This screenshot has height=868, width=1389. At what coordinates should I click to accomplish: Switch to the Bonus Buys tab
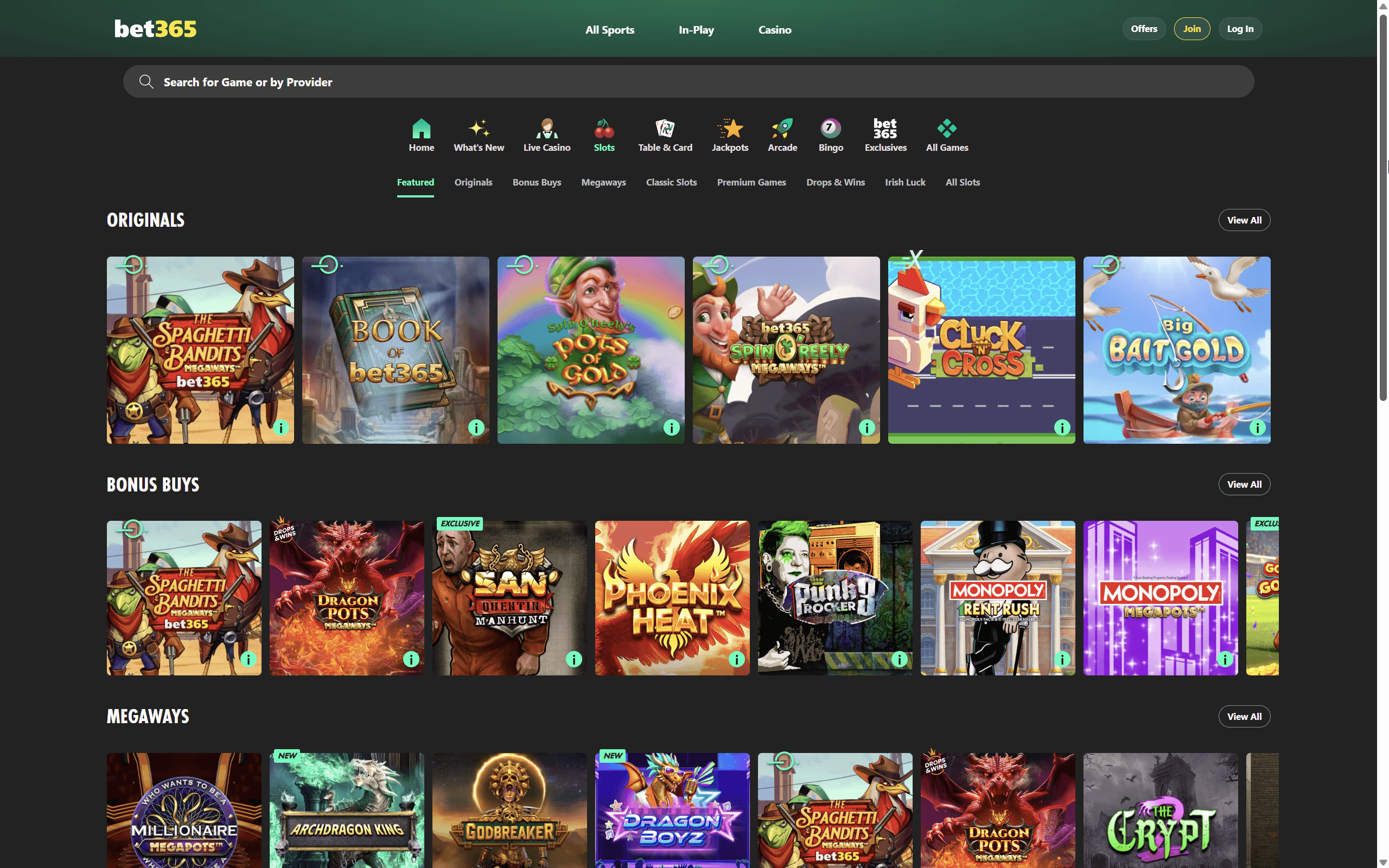click(x=537, y=182)
